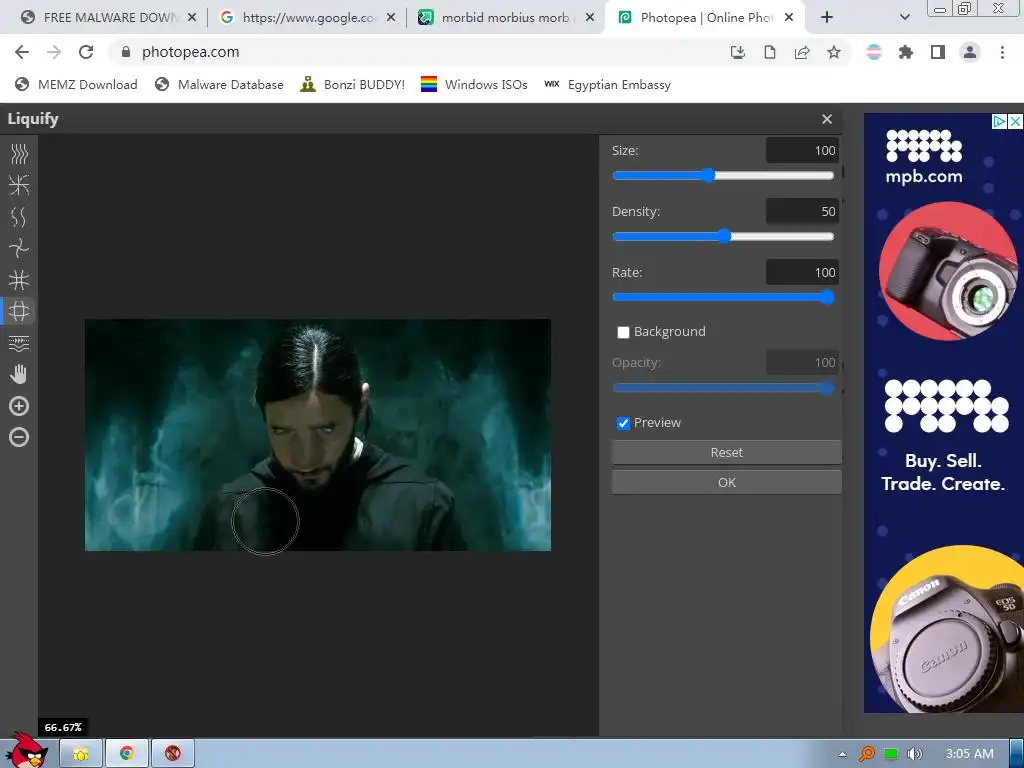Screen dimensions: 1024x768
Task: Select the Smooth liquify tool
Action: click(x=19, y=217)
